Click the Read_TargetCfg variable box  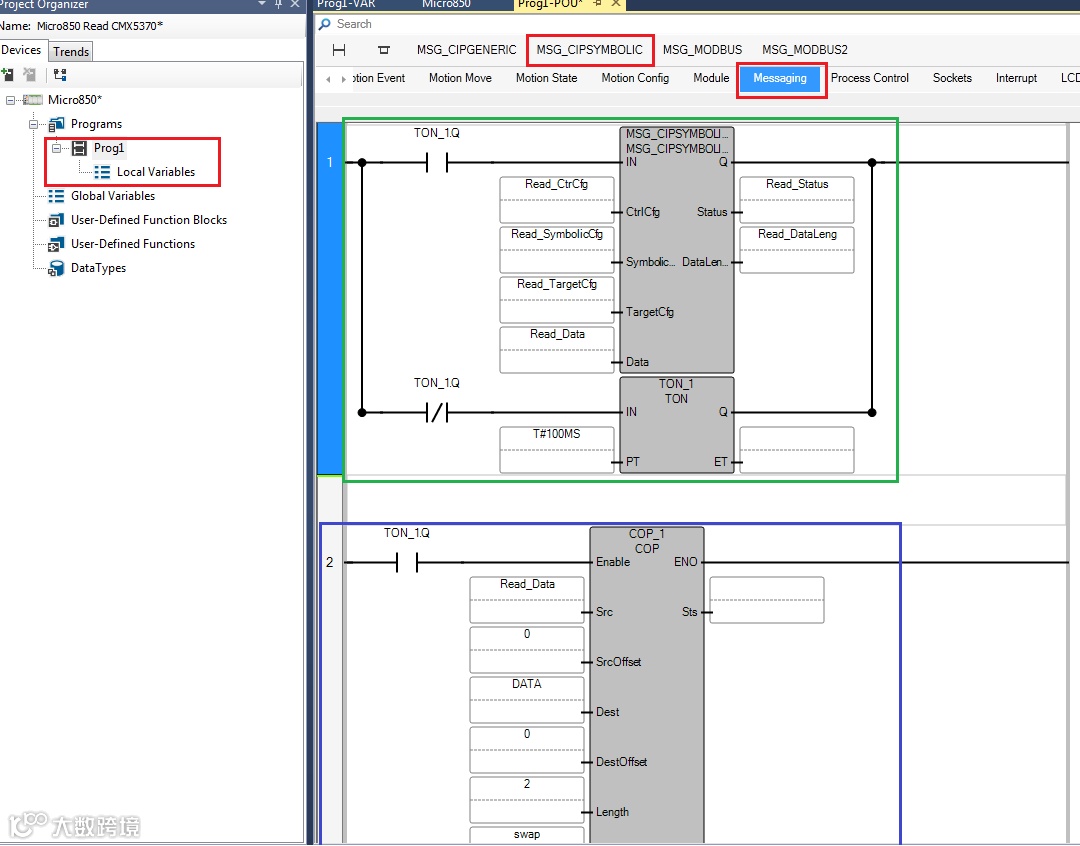[x=557, y=300]
